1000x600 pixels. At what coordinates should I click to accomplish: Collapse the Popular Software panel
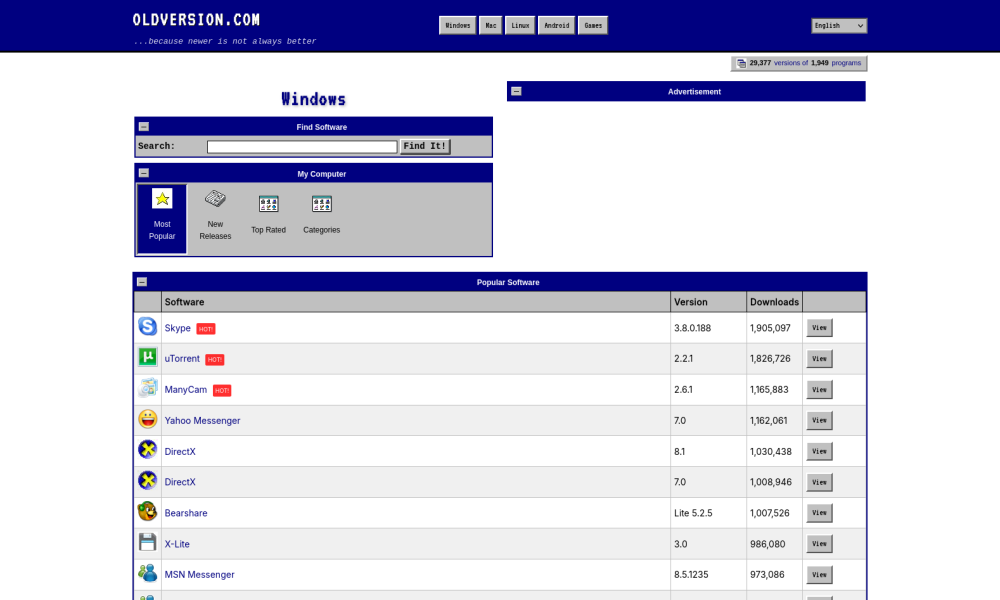[142, 282]
